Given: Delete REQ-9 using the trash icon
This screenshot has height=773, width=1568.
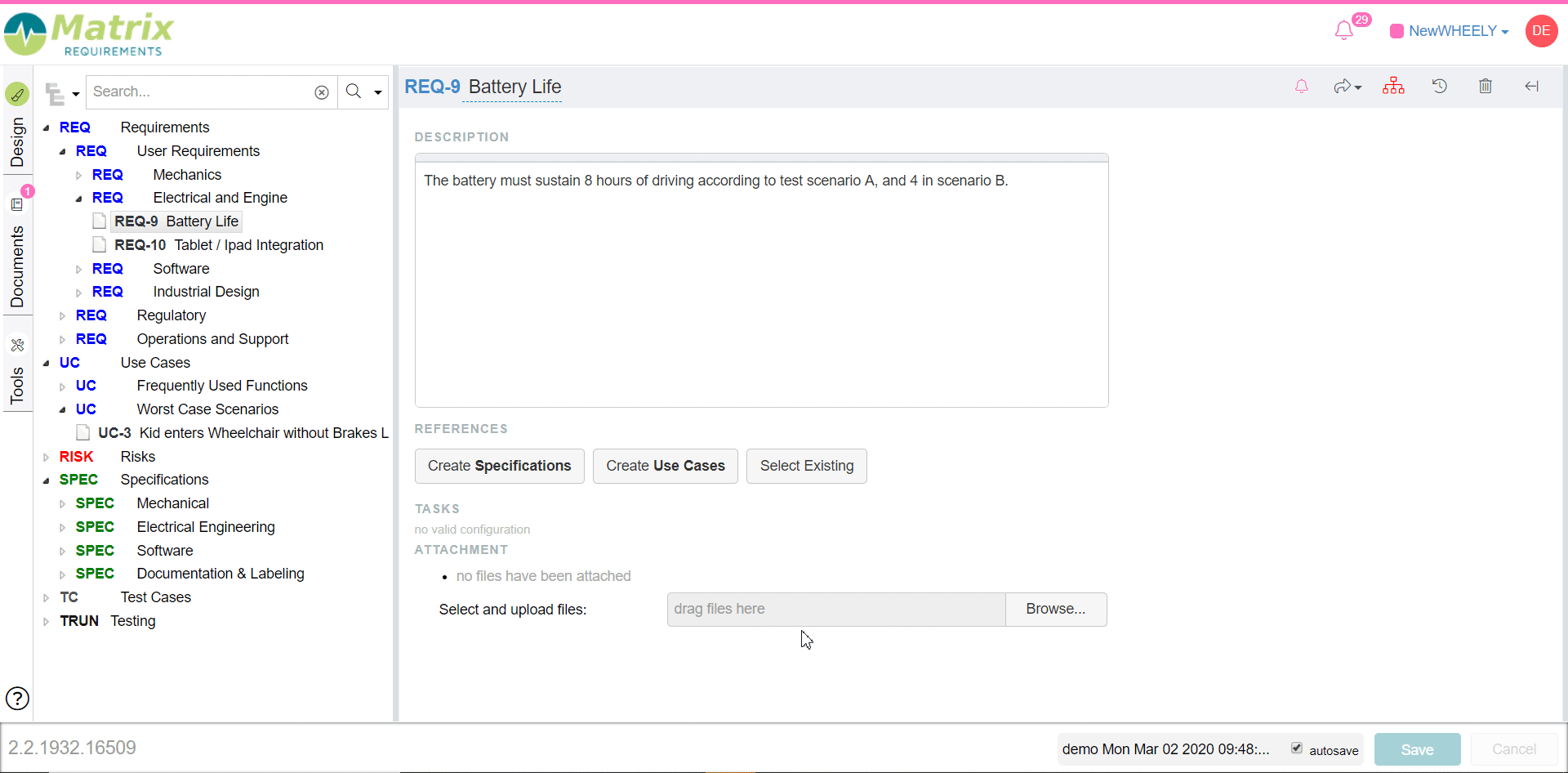Looking at the screenshot, I should pos(1485,86).
